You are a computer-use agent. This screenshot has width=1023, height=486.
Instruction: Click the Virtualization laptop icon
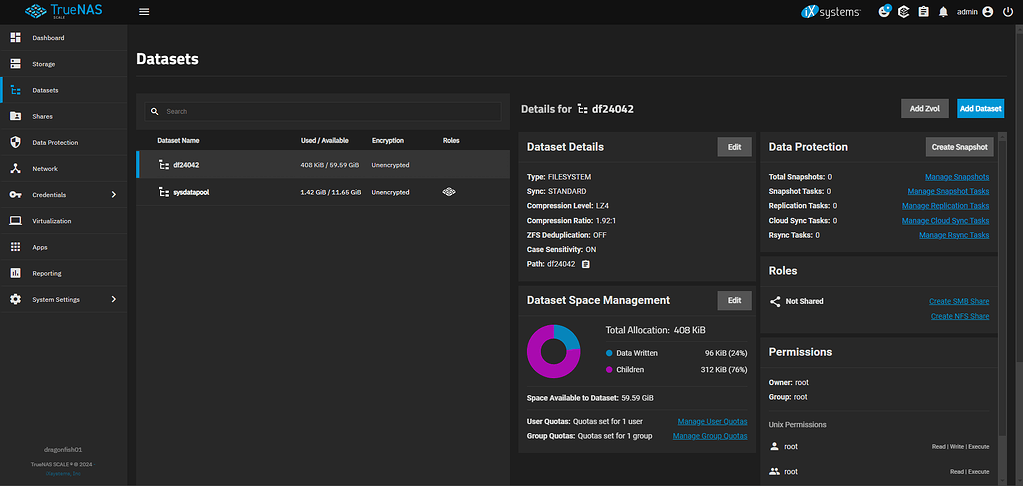[x=16, y=220]
